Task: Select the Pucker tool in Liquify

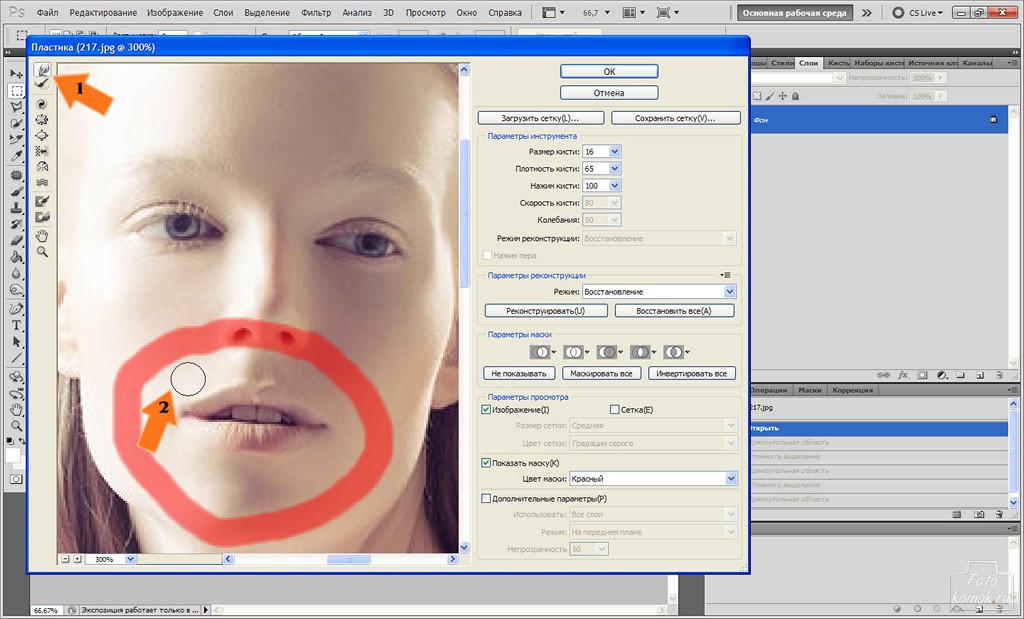Action: coord(42,119)
